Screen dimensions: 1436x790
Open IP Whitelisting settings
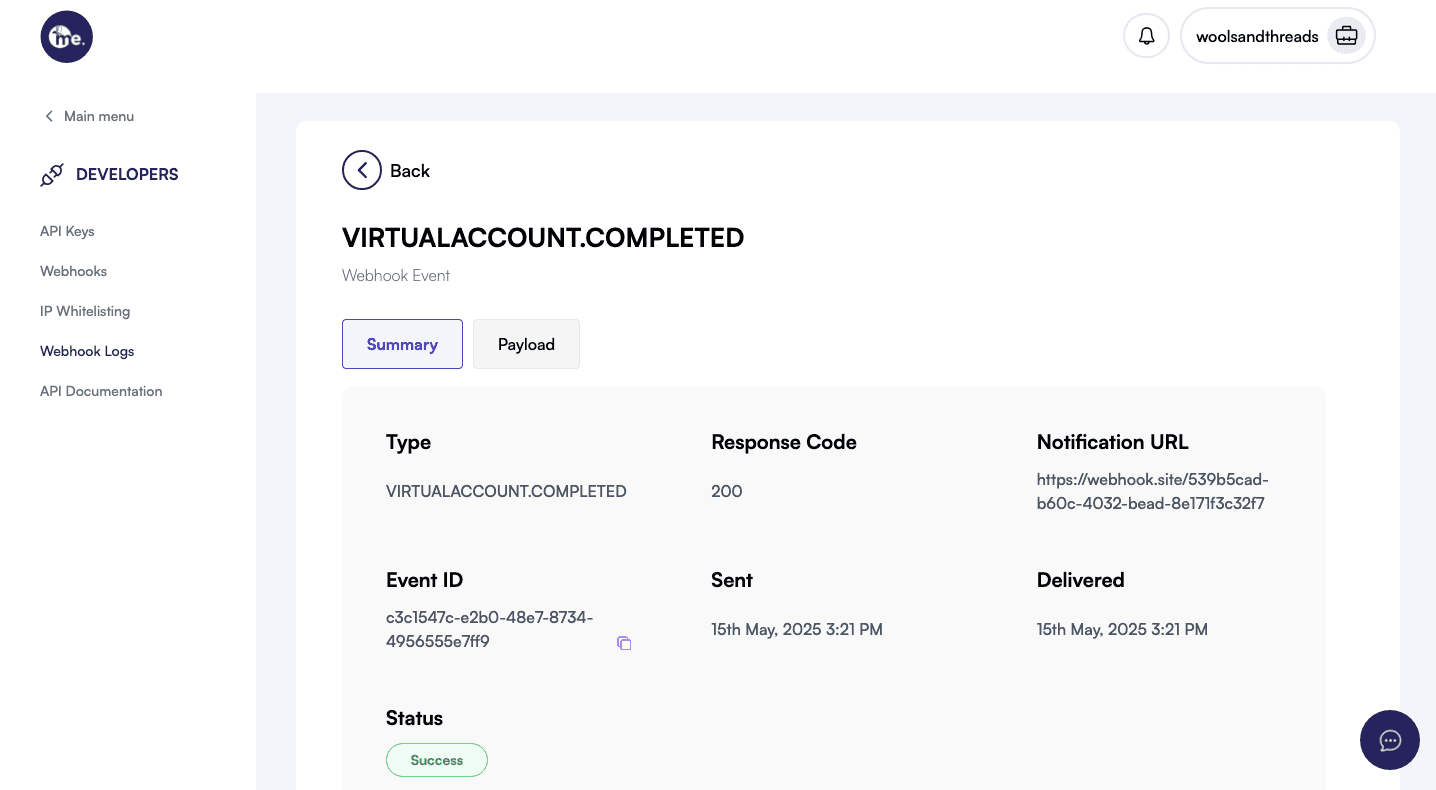[85, 311]
